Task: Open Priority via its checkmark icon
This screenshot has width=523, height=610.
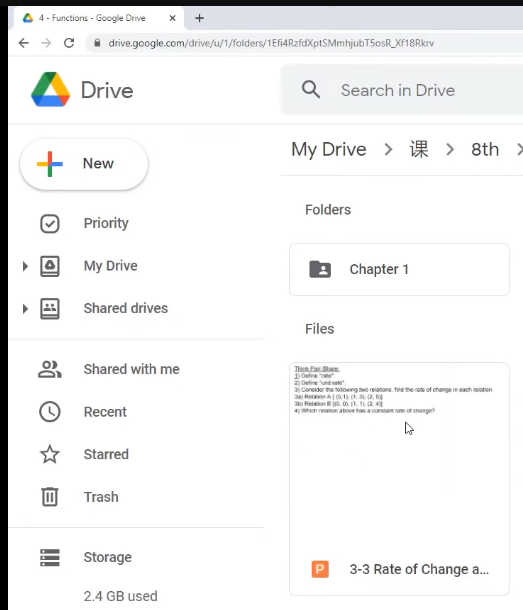Action: (x=50, y=224)
